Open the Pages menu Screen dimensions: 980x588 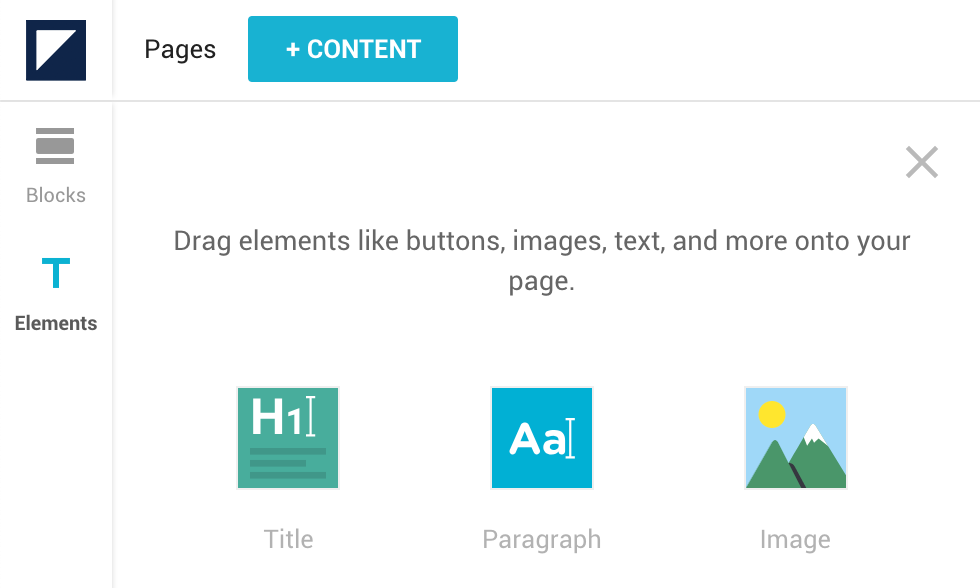point(180,49)
